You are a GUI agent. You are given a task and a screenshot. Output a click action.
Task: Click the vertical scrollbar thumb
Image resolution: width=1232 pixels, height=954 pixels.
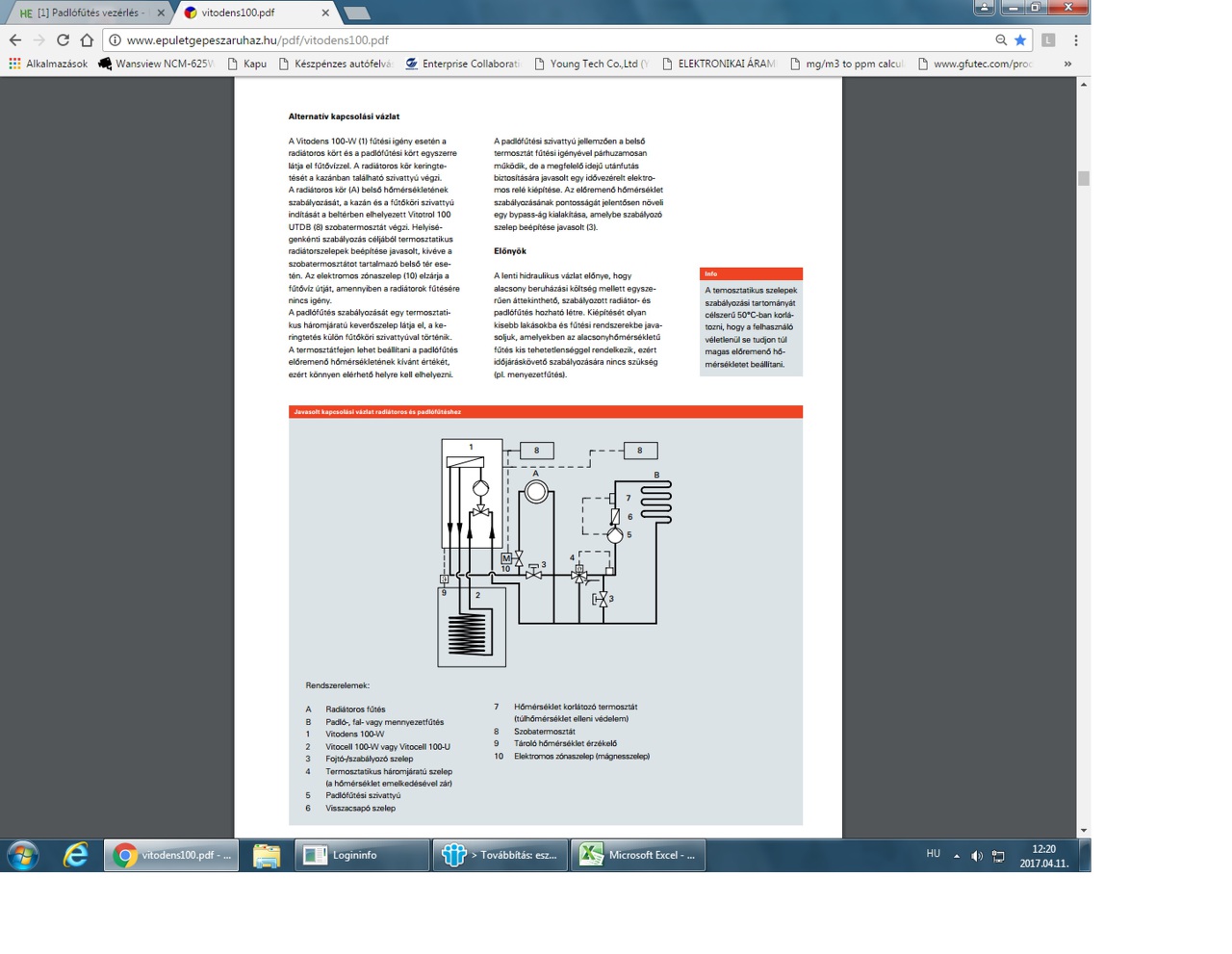tap(1084, 178)
